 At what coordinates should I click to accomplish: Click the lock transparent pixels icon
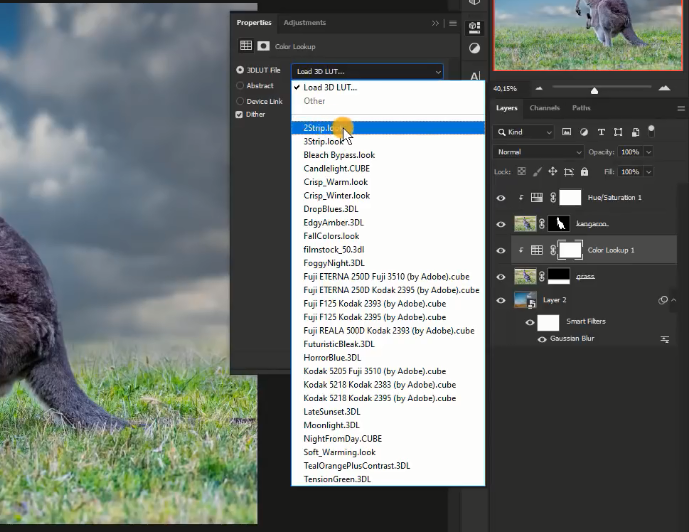[521, 172]
